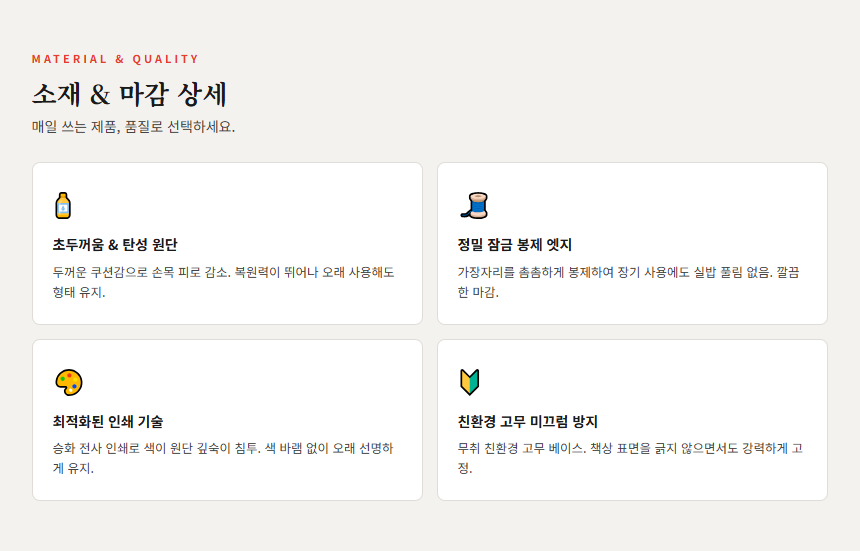This screenshot has height=551, width=860.
Task: Click the ampersand in the '소재 & 마감 상세' heading
Action: coord(99,96)
